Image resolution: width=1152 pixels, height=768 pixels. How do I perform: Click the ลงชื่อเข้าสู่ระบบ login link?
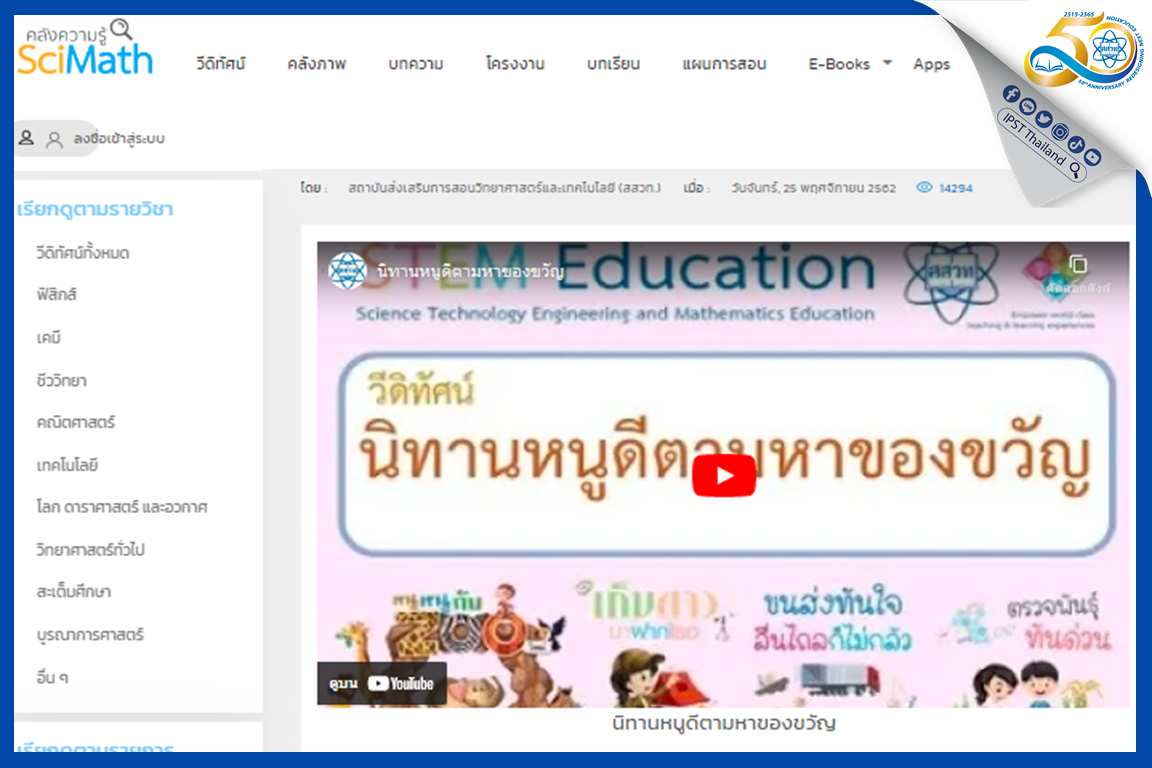tap(119, 138)
